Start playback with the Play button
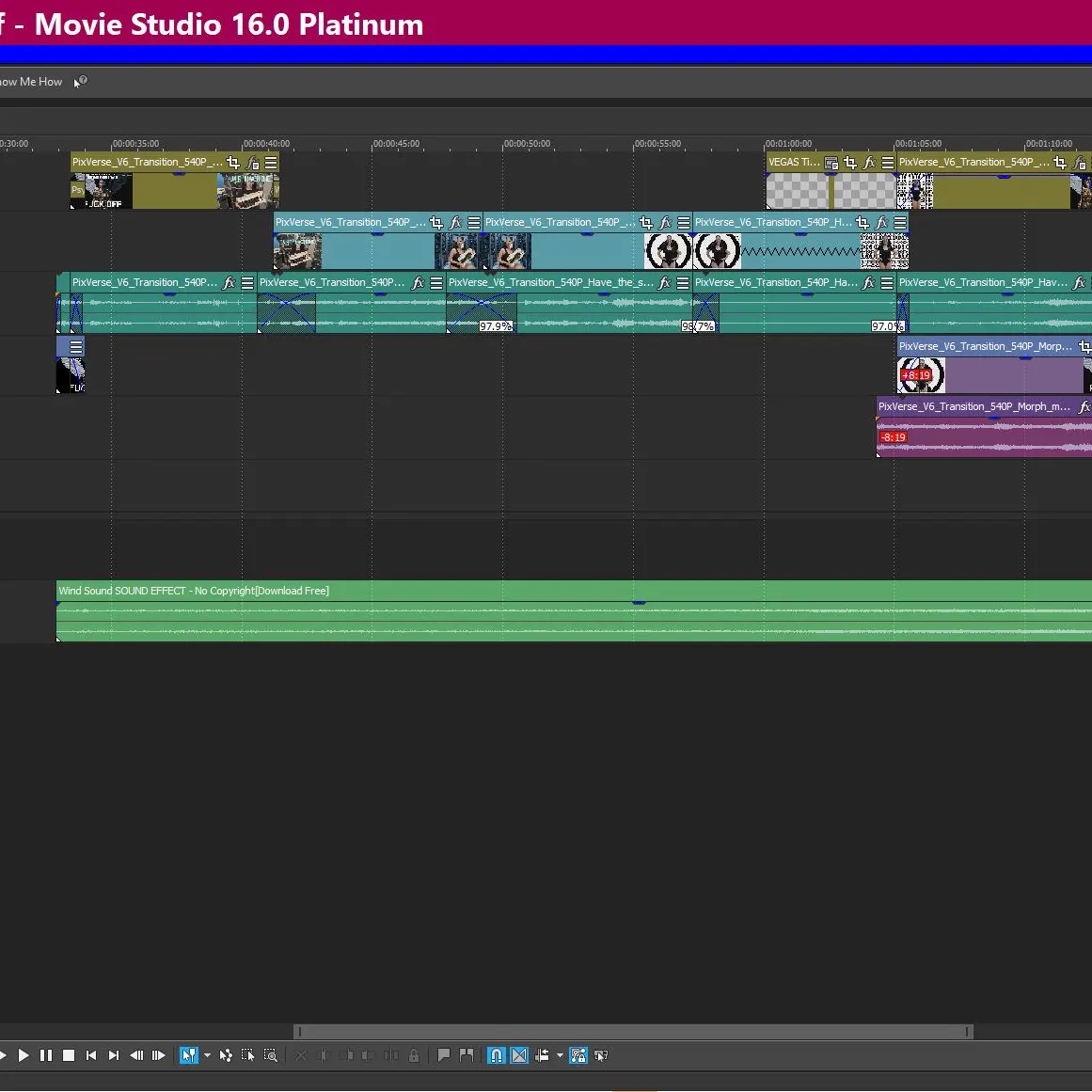Screen dimensions: 1092x1092 23,1055
